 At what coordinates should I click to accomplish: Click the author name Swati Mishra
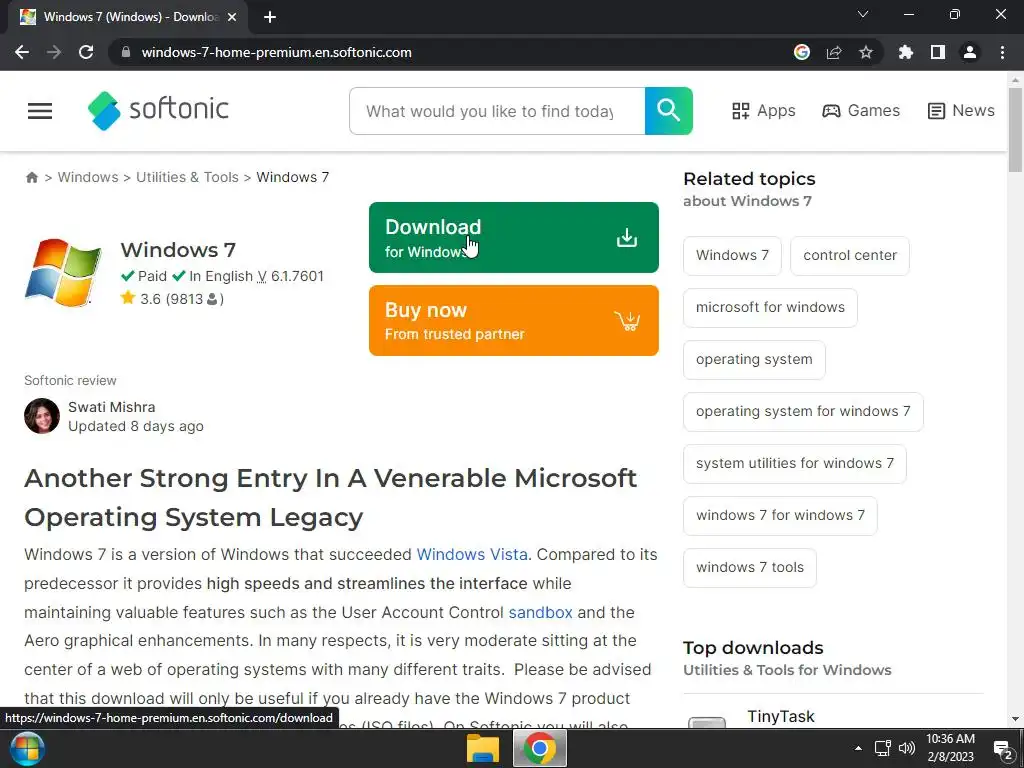(112, 408)
